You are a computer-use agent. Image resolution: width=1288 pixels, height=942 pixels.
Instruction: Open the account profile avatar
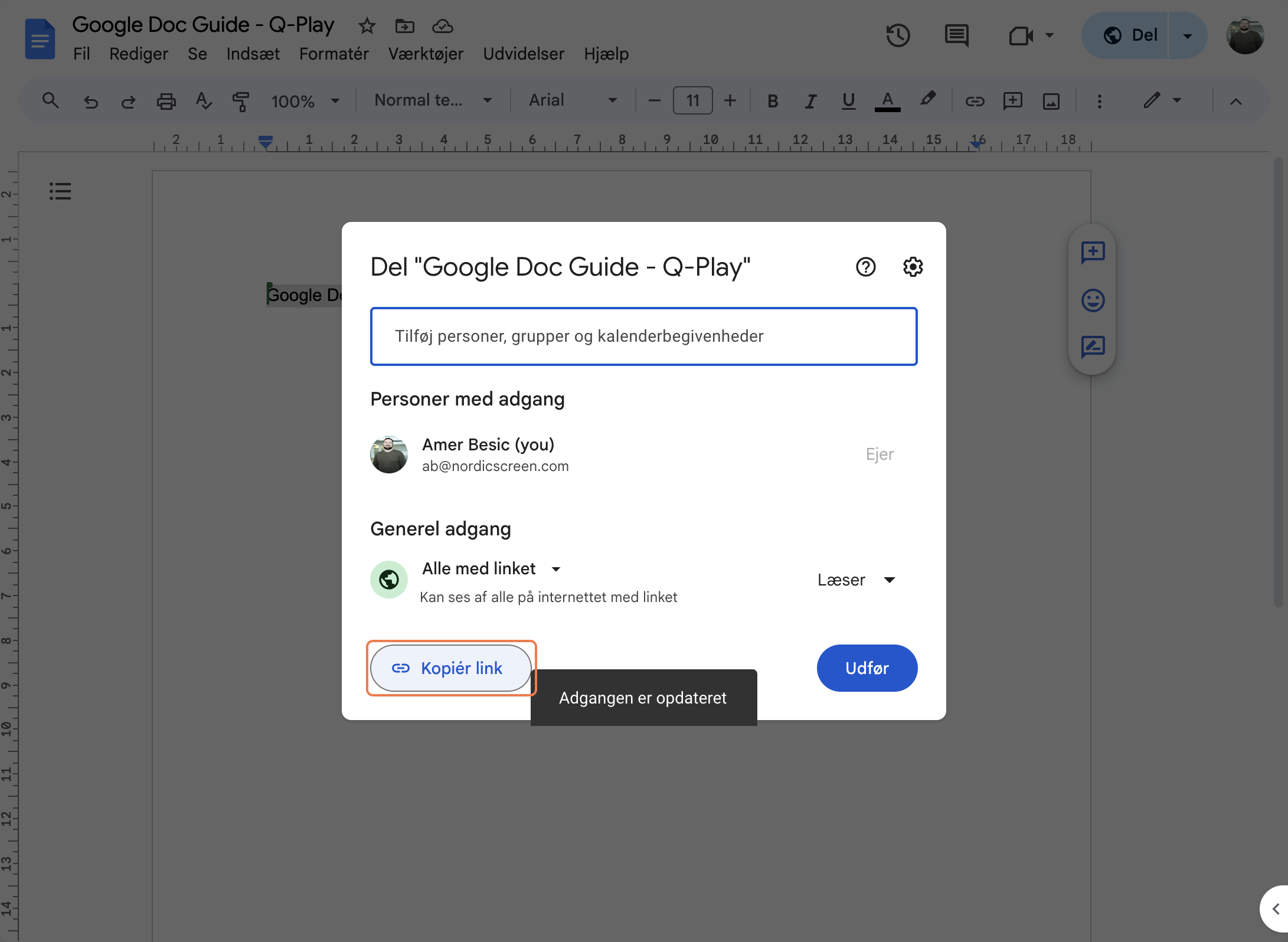pos(1245,35)
